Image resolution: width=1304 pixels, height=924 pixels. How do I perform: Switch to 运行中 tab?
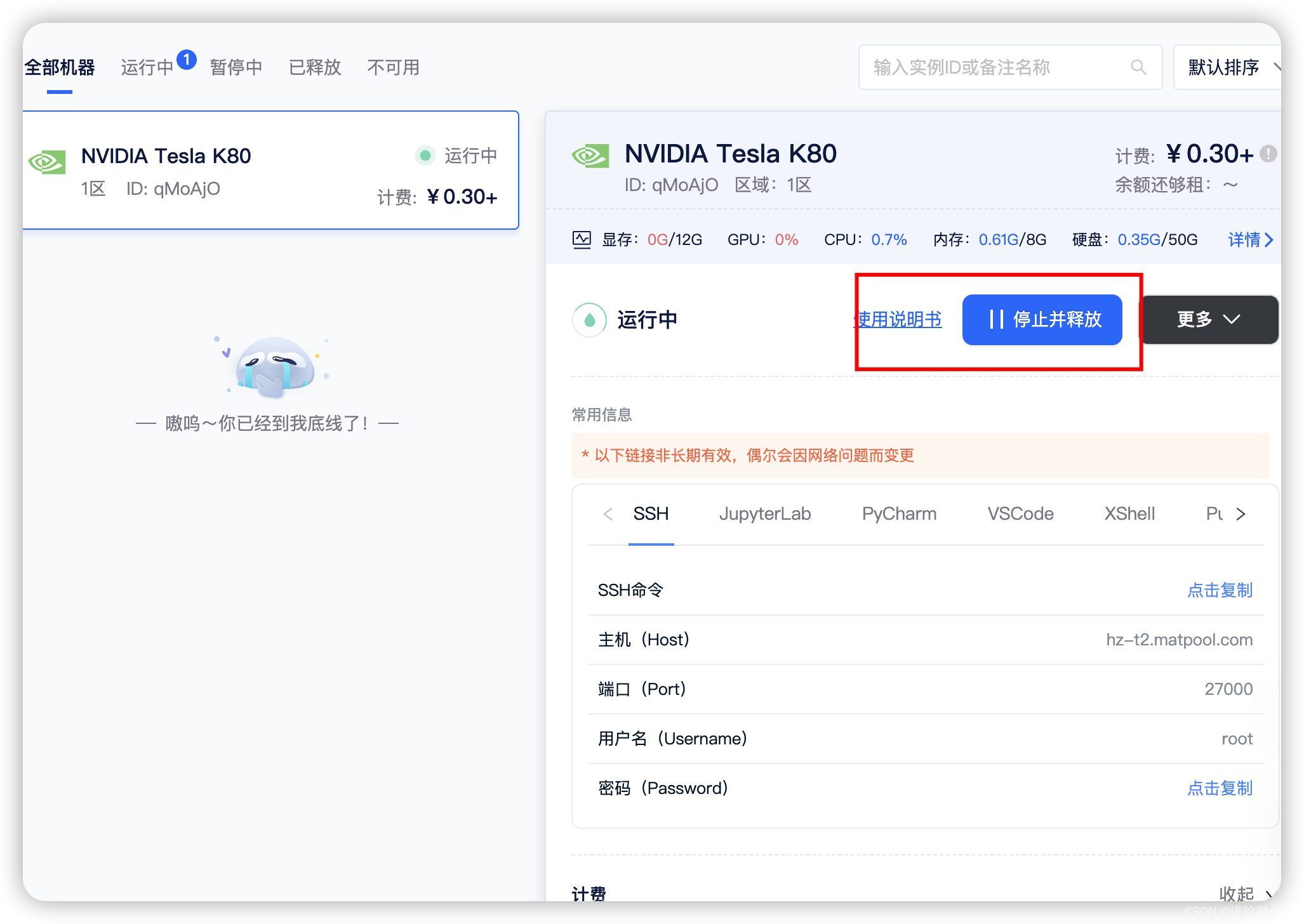[147, 67]
